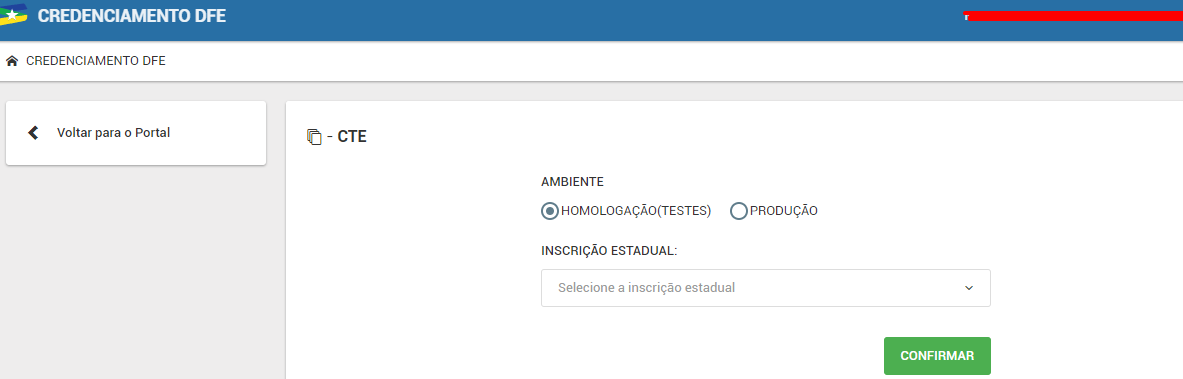Select the HOMOLOGAÇÃO(TESTES) radio button
The image size is (1183, 379).
[550, 211]
